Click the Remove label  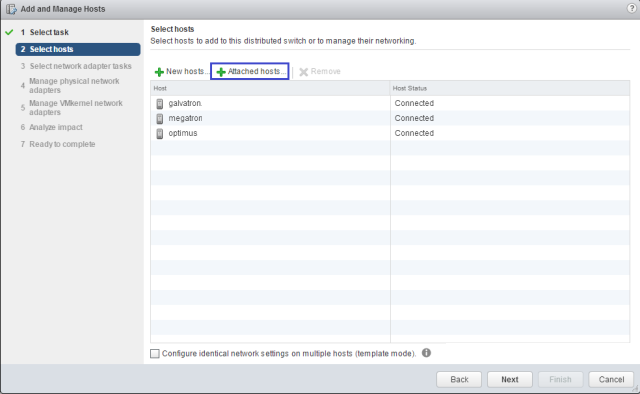[x=325, y=71]
